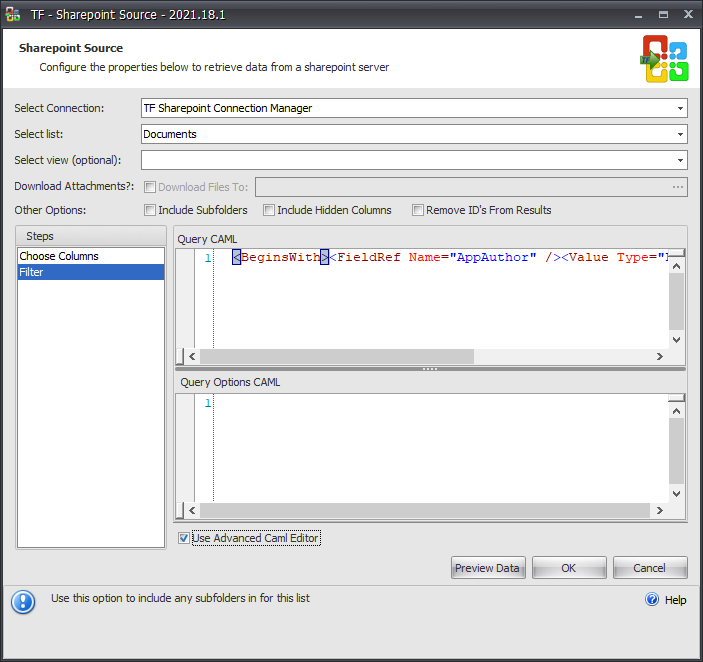The height and width of the screenshot is (662, 703).
Task: Click the OK button
Action: tap(569, 568)
